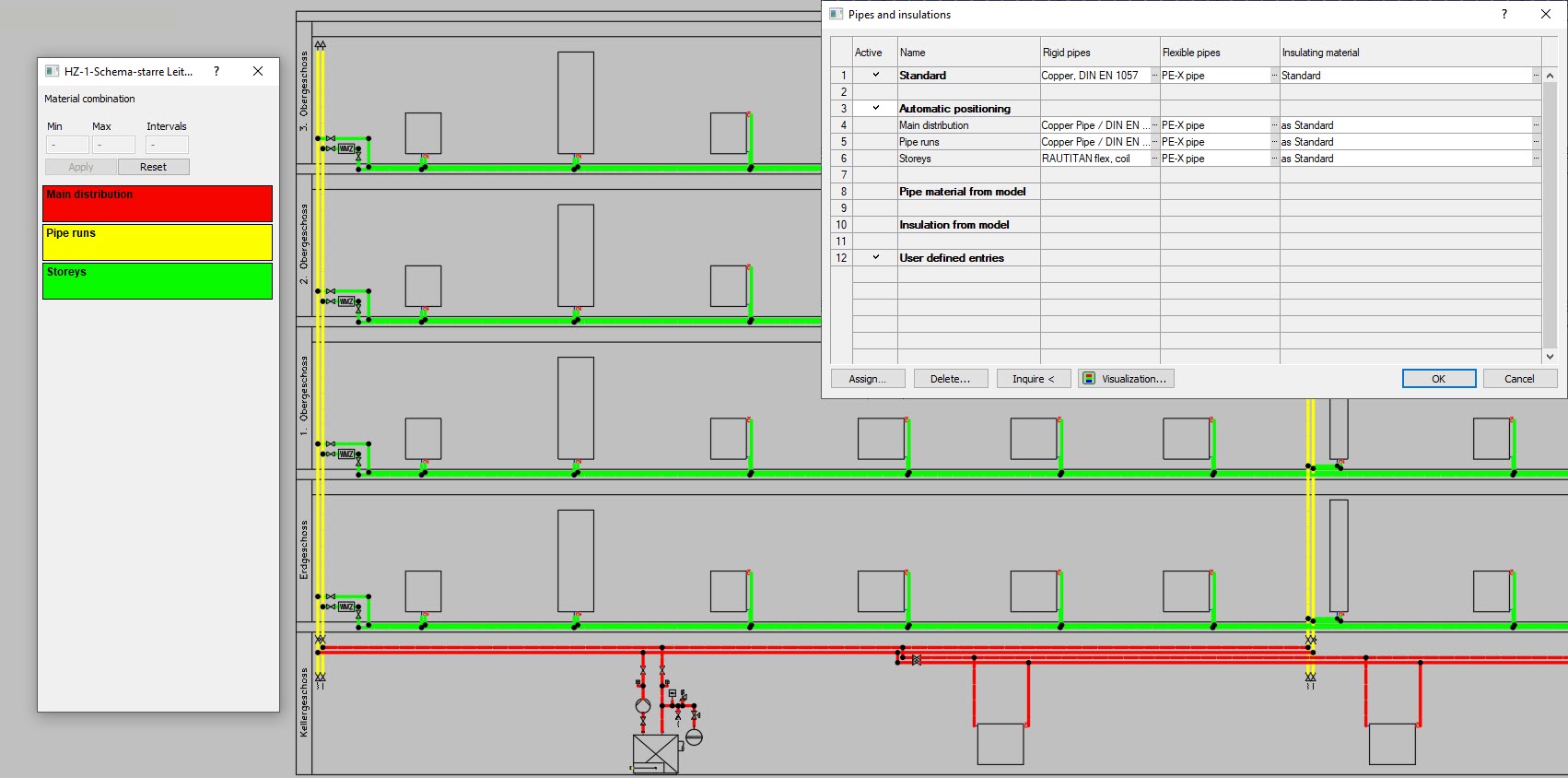This screenshot has height=778, width=1568.
Task: Click the Assign button
Action: click(x=867, y=379)
